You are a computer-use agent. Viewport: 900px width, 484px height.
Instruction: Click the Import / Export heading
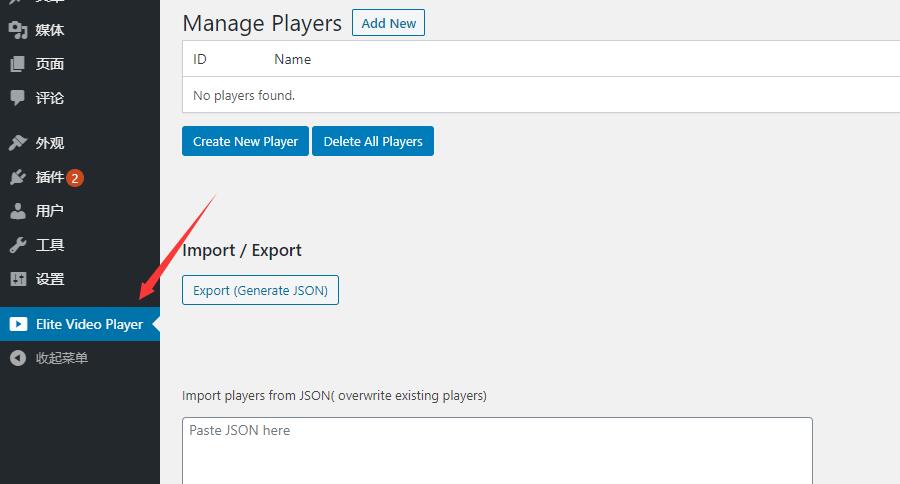(x=242, y=250)
